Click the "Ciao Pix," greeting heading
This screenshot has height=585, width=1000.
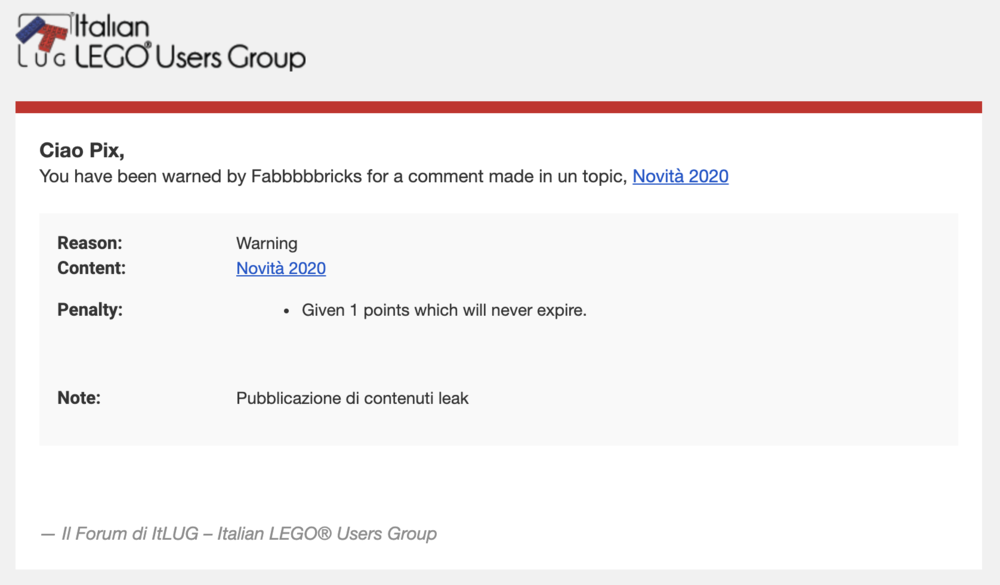click(x=82, y=151)
